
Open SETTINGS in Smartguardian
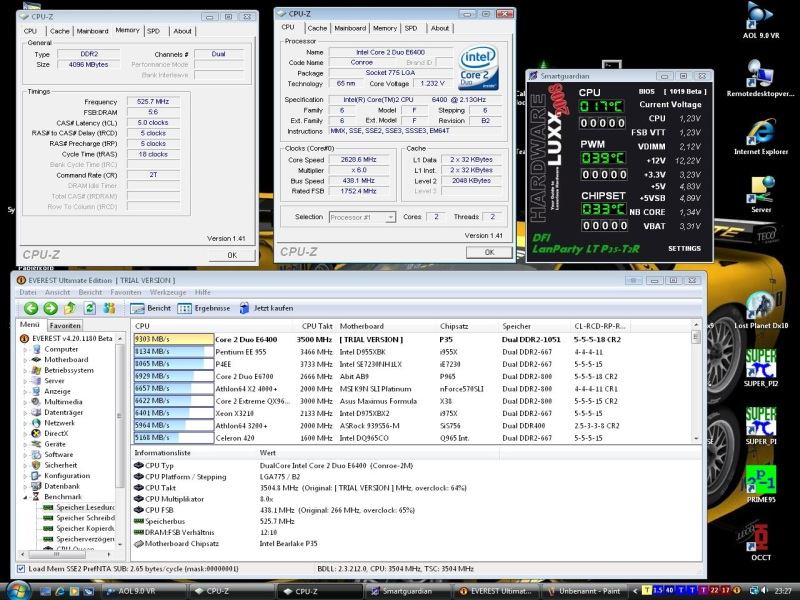coord(684,248)
